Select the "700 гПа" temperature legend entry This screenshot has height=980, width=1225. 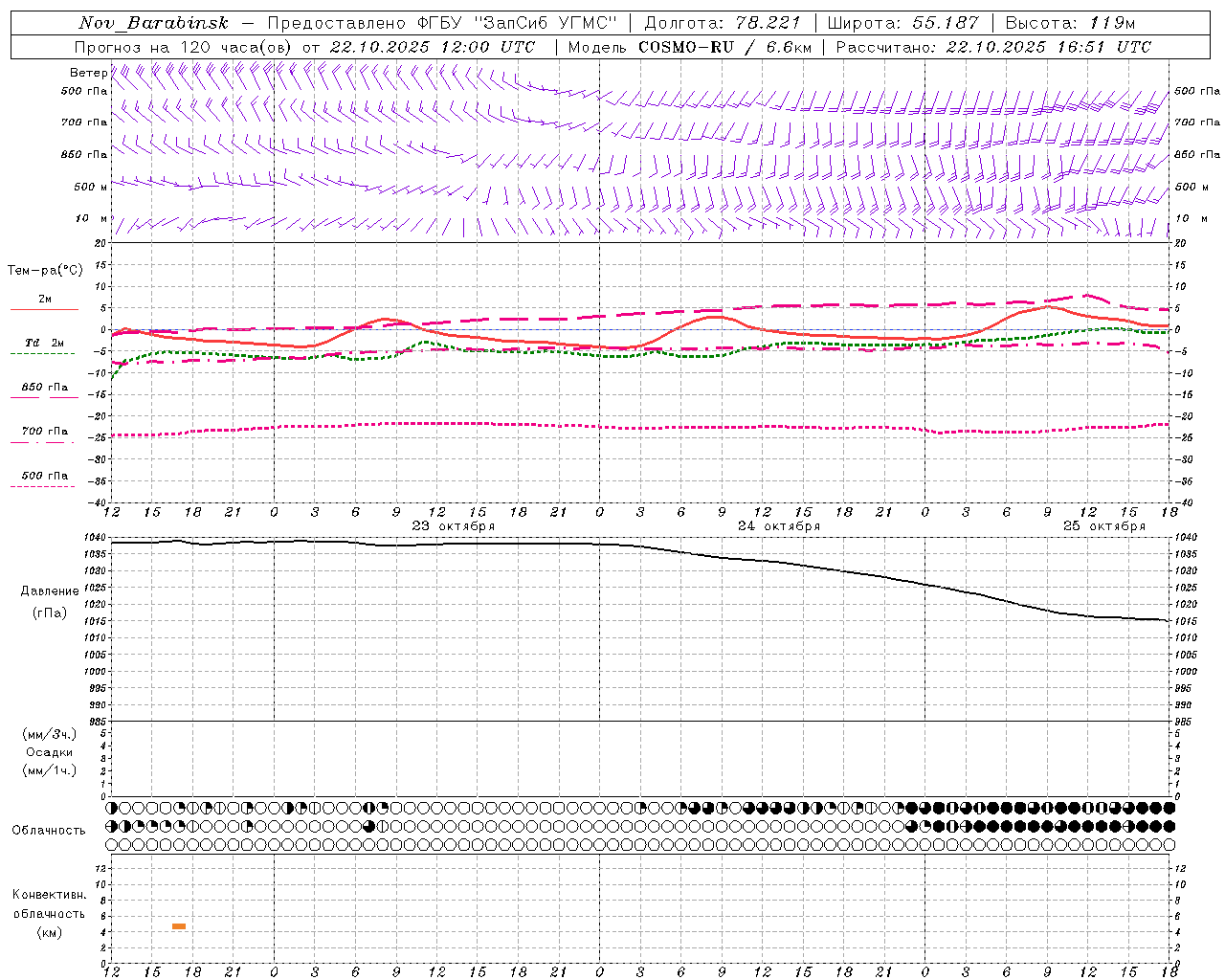tap(44, 432)
